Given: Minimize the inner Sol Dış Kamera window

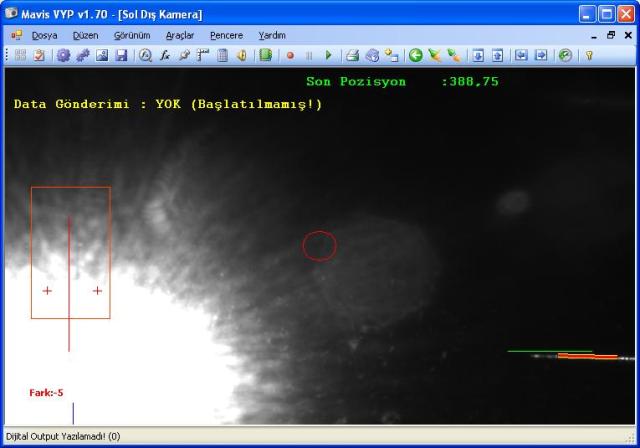Looking at the screenshot, I should pyautogui.click(x=594, y=36).
